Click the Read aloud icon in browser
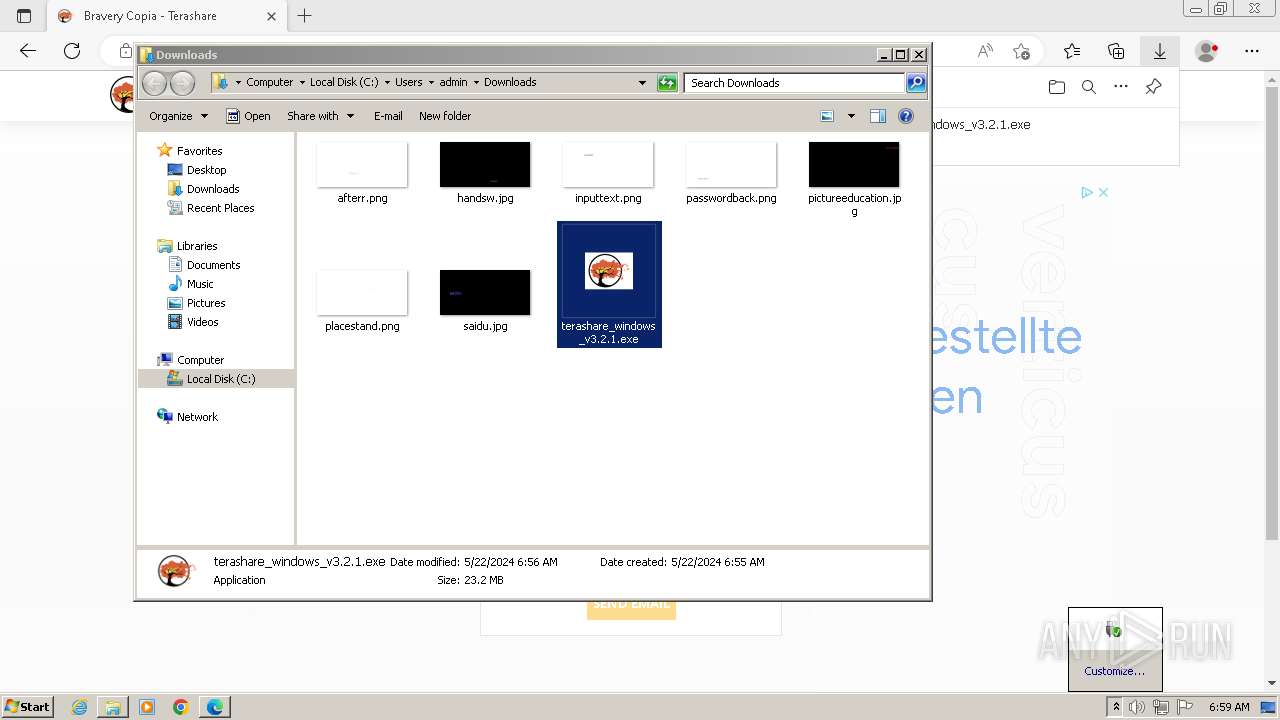The image size is (1280, 720). coord(985,51)
